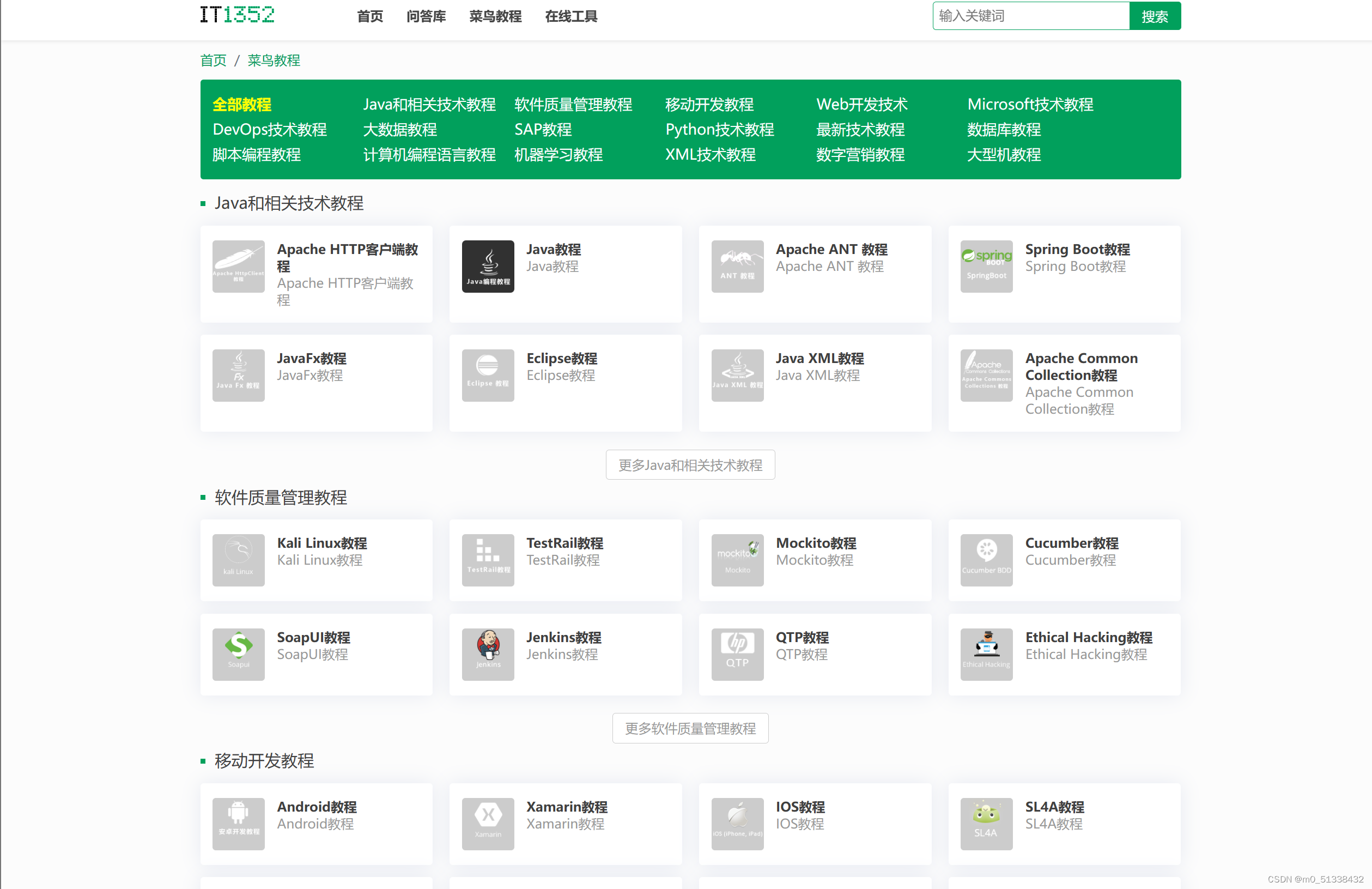This screenshot has height=889, width=1372.
Task: Focus the 输入关键词 search field
Action: coord(1031,16)
